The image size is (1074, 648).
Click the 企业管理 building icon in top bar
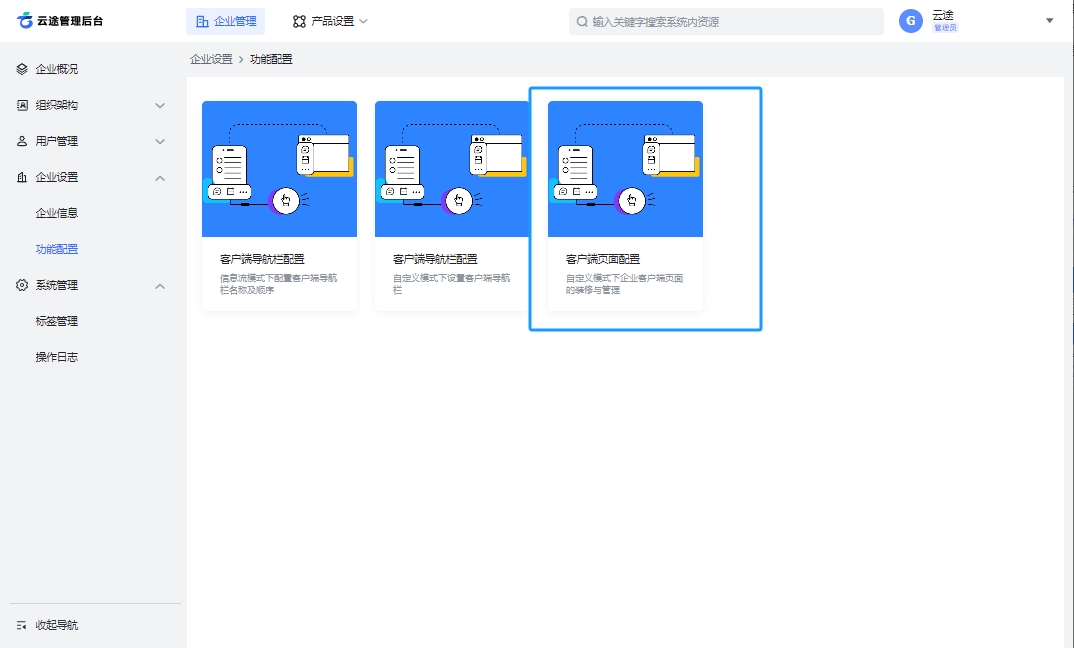coord(202,22)
